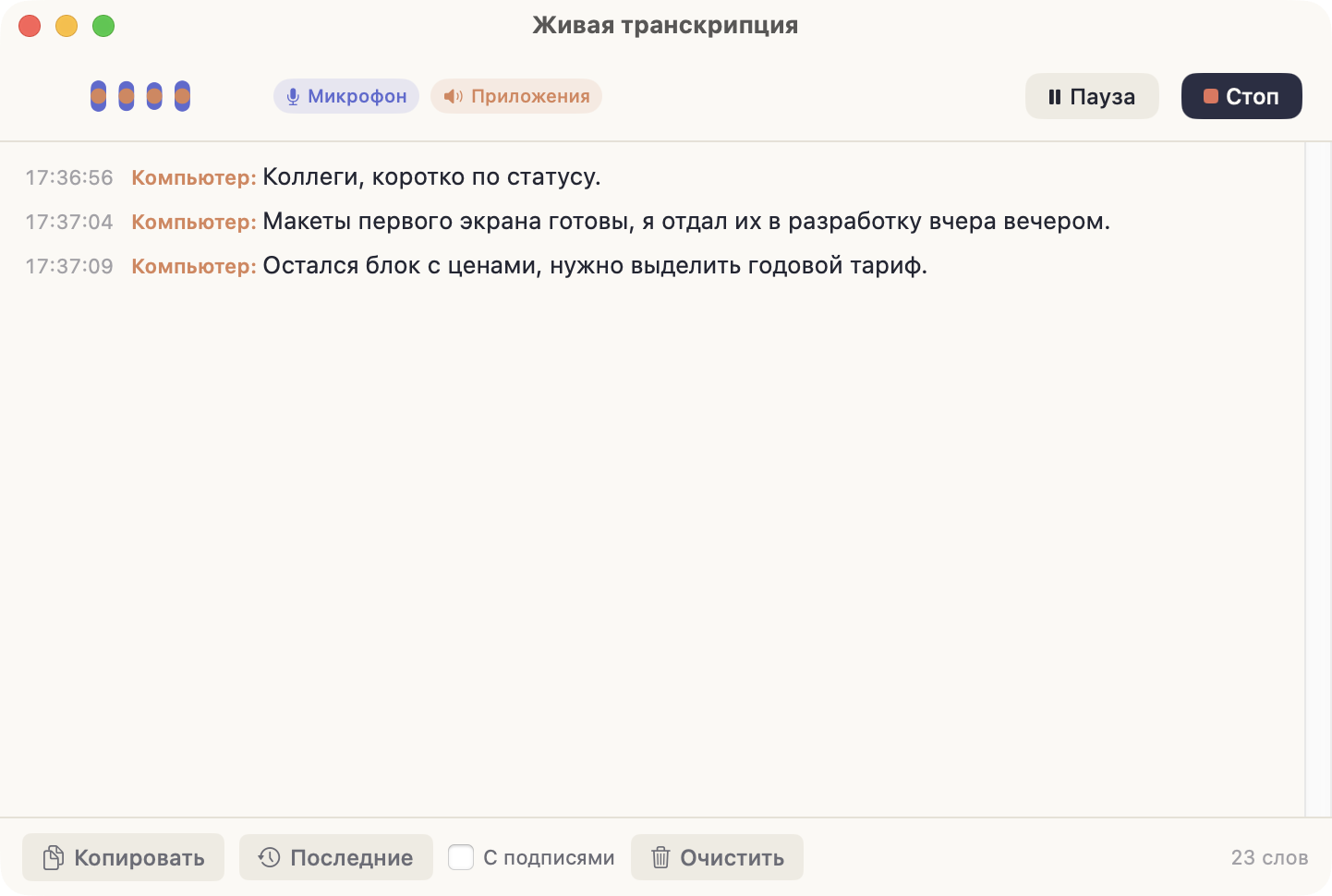The height and width of the screenshot is (896, 1332).
Task: Click the copy icon in Копировать button
Action: tap(54, 857)
